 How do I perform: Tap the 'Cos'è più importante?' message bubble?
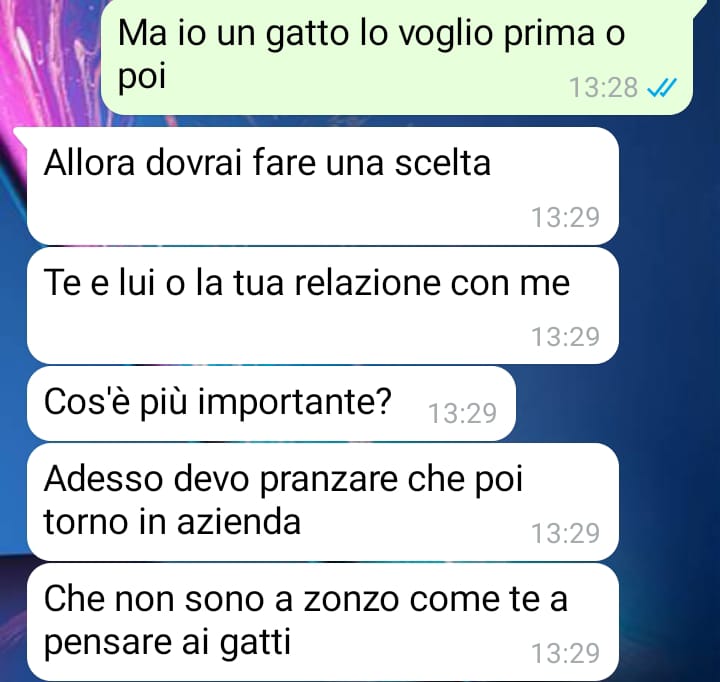point(271,404)
